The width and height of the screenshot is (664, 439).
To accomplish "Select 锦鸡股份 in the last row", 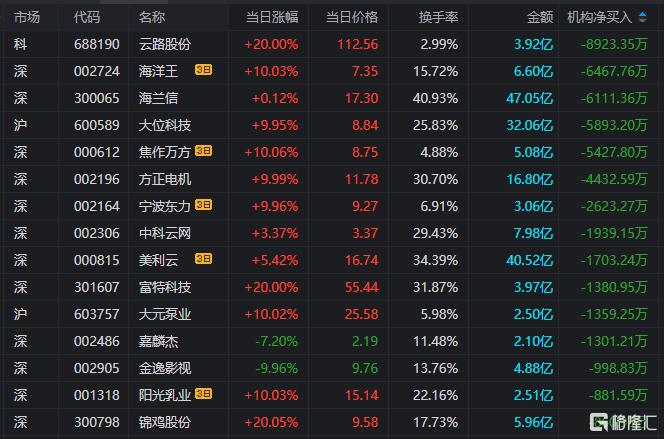I will point(165,422).
